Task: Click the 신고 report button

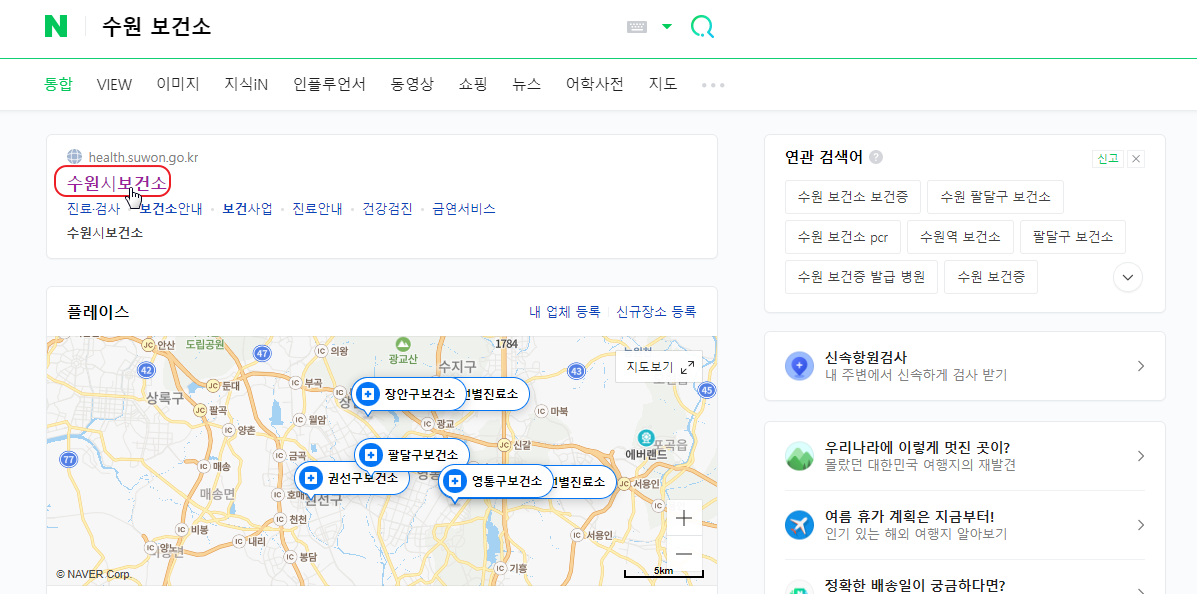Action: tap(1107, 159)
